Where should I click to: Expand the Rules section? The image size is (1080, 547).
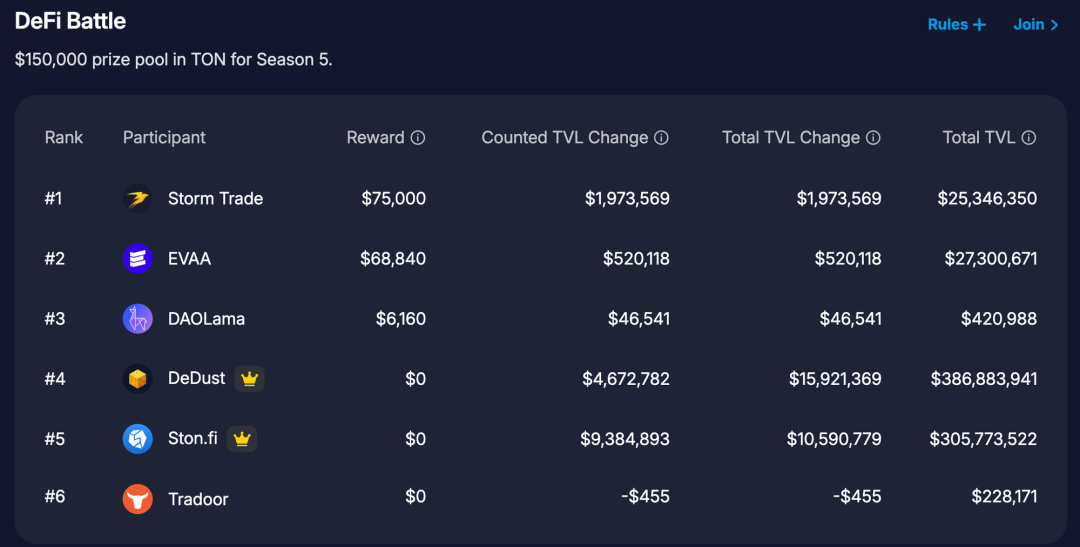[x=956, y=25]
